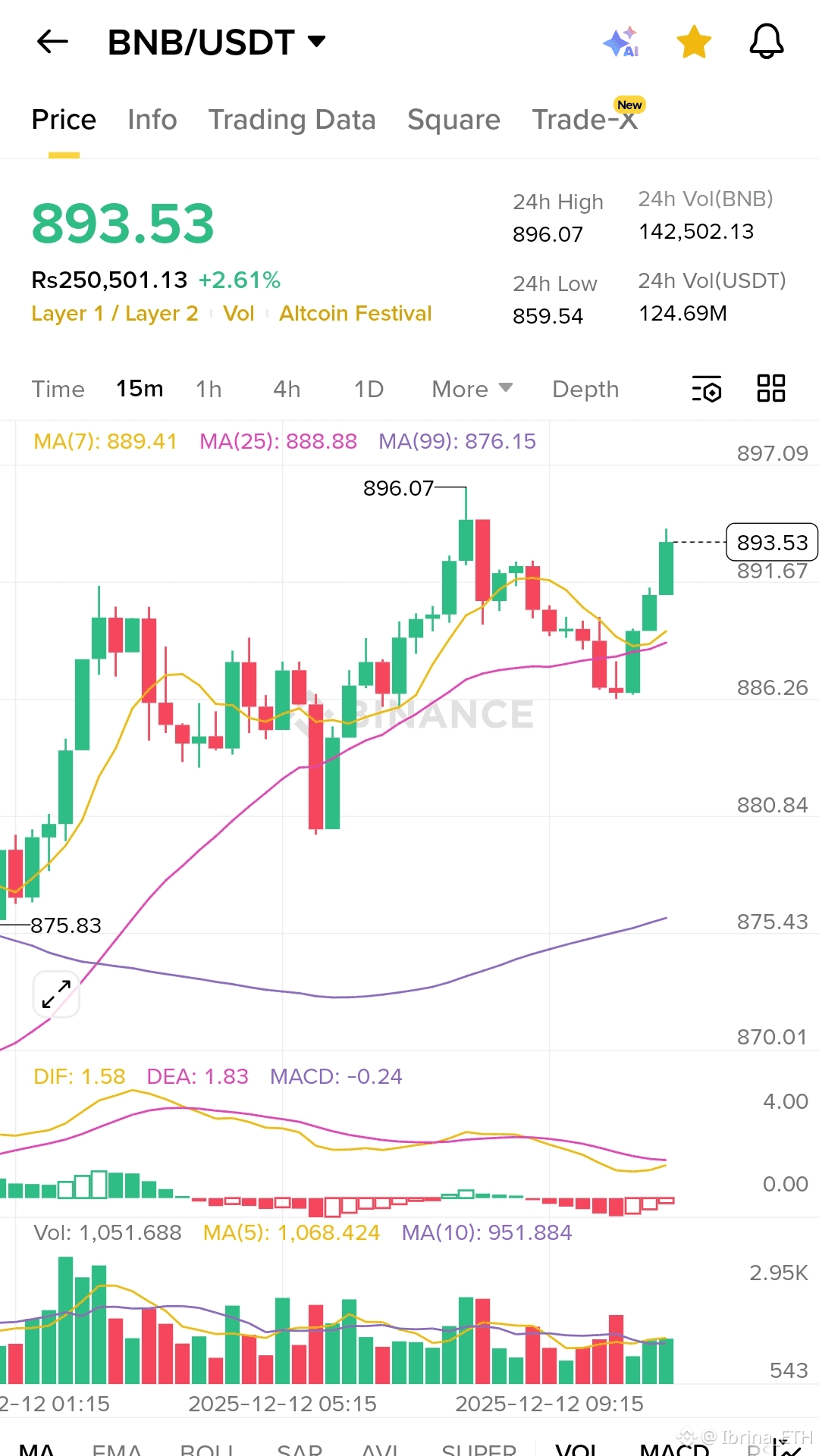The image size is (819, 1456).
Task: Expand the BNB/USDT pair dropdown arrow
Action: 316,42
